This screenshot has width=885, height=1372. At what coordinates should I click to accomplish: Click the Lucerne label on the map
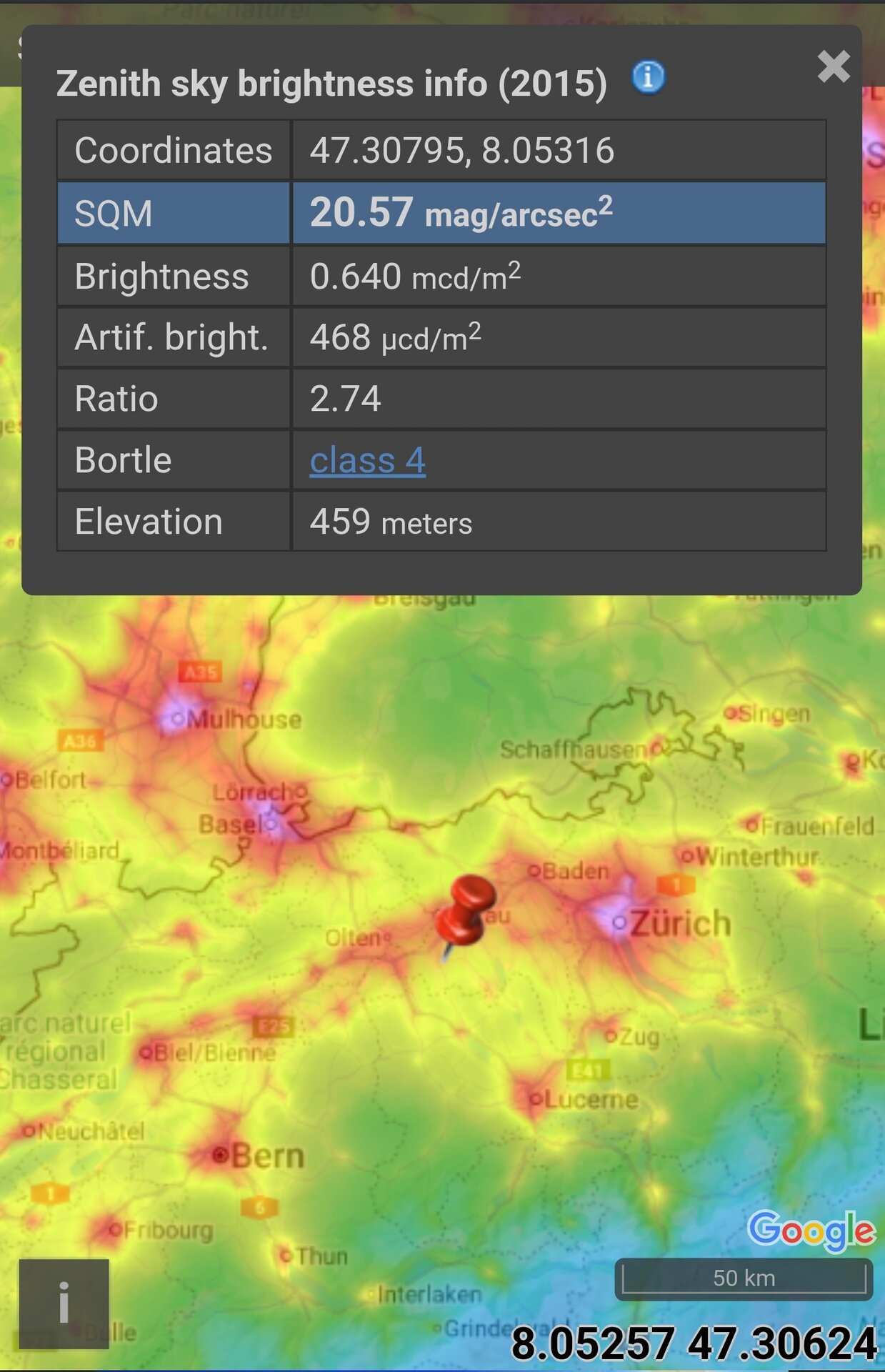[x=591, y=1099]
